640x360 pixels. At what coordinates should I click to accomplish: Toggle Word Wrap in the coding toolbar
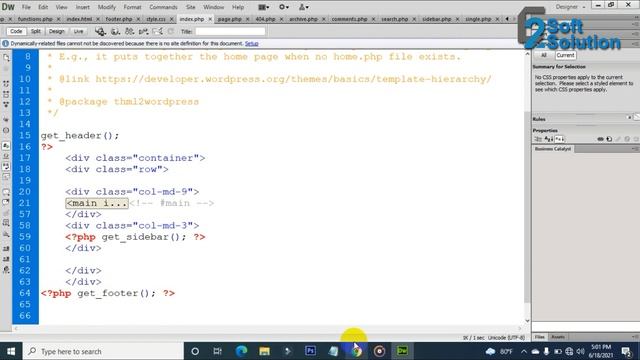(6, 166)
